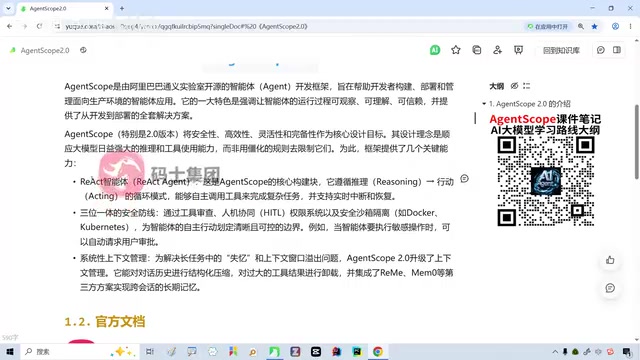Star this document with the favorite icon

[456, 50]
